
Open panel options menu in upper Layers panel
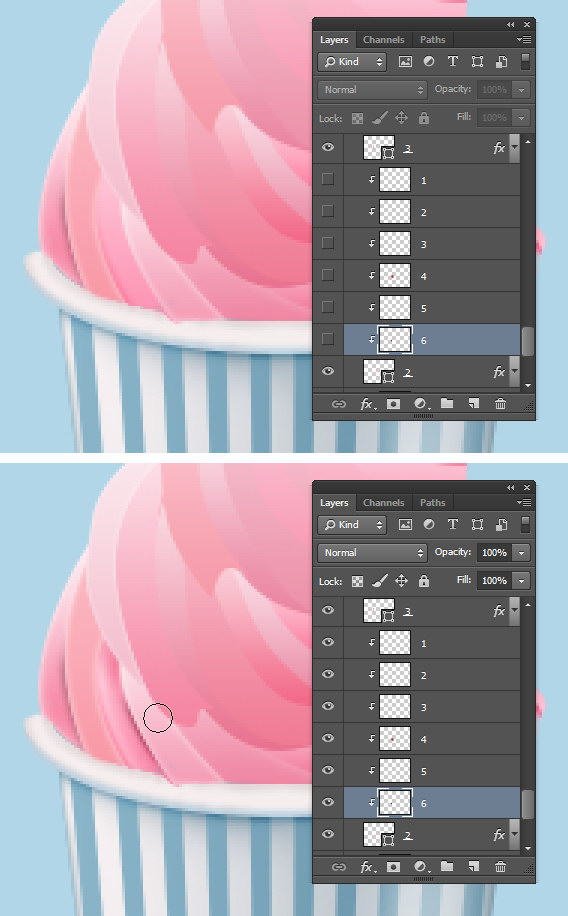click(524, 40)
